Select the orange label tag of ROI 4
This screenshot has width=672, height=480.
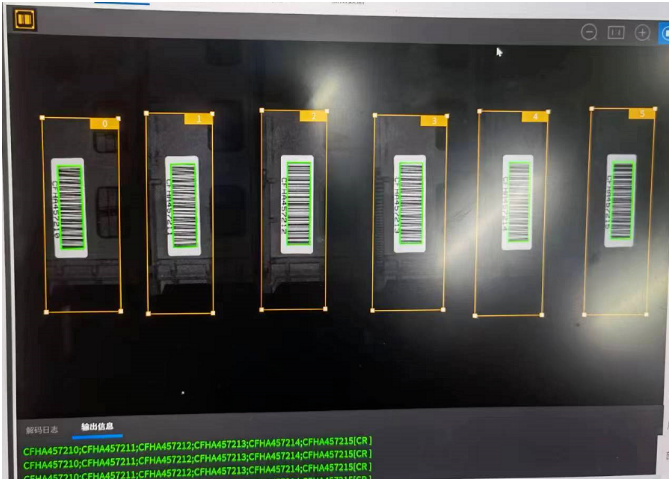[x=534, y=116]
